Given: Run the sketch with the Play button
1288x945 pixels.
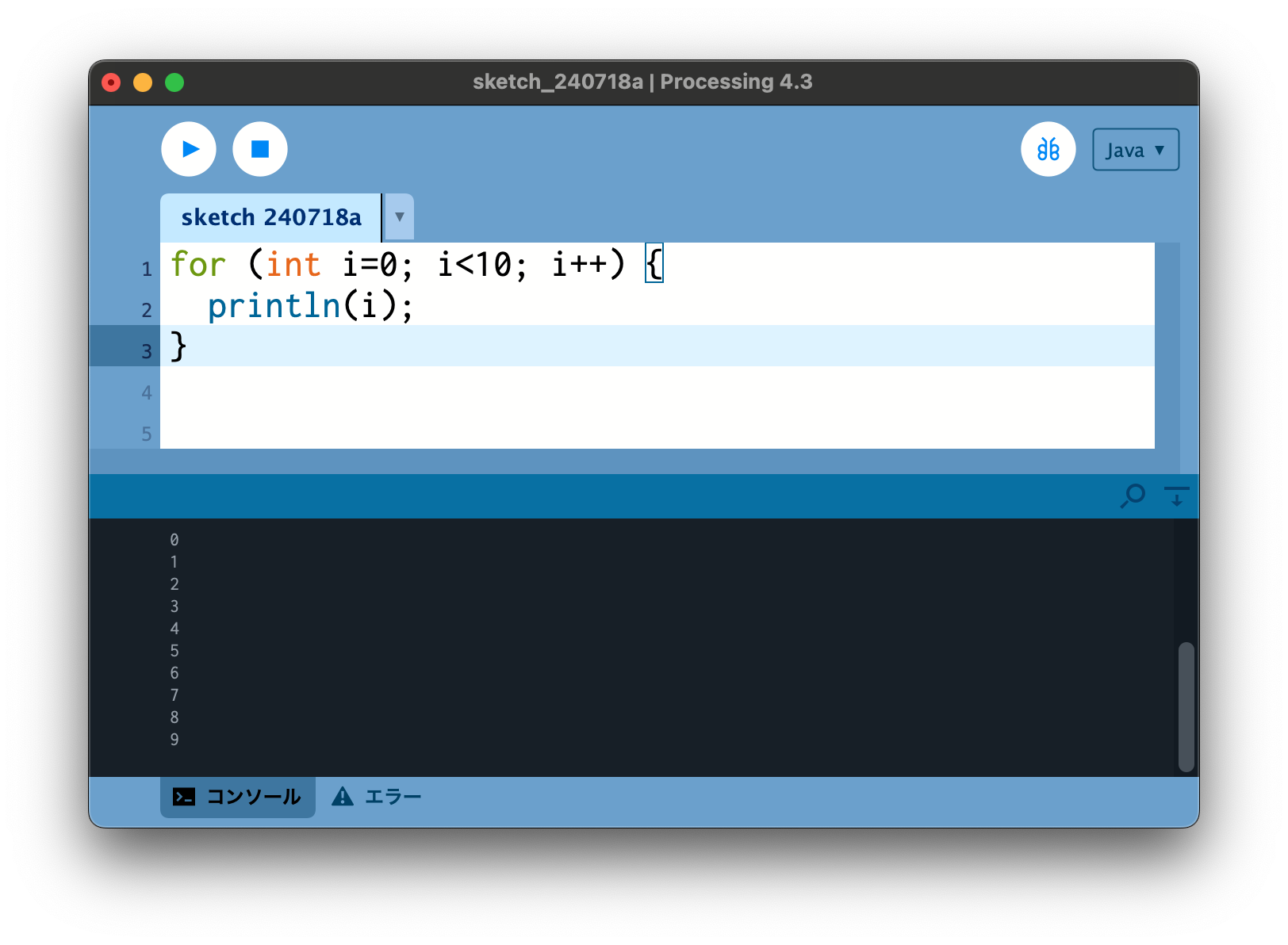Looking at the screenshot, I should 189,149.
